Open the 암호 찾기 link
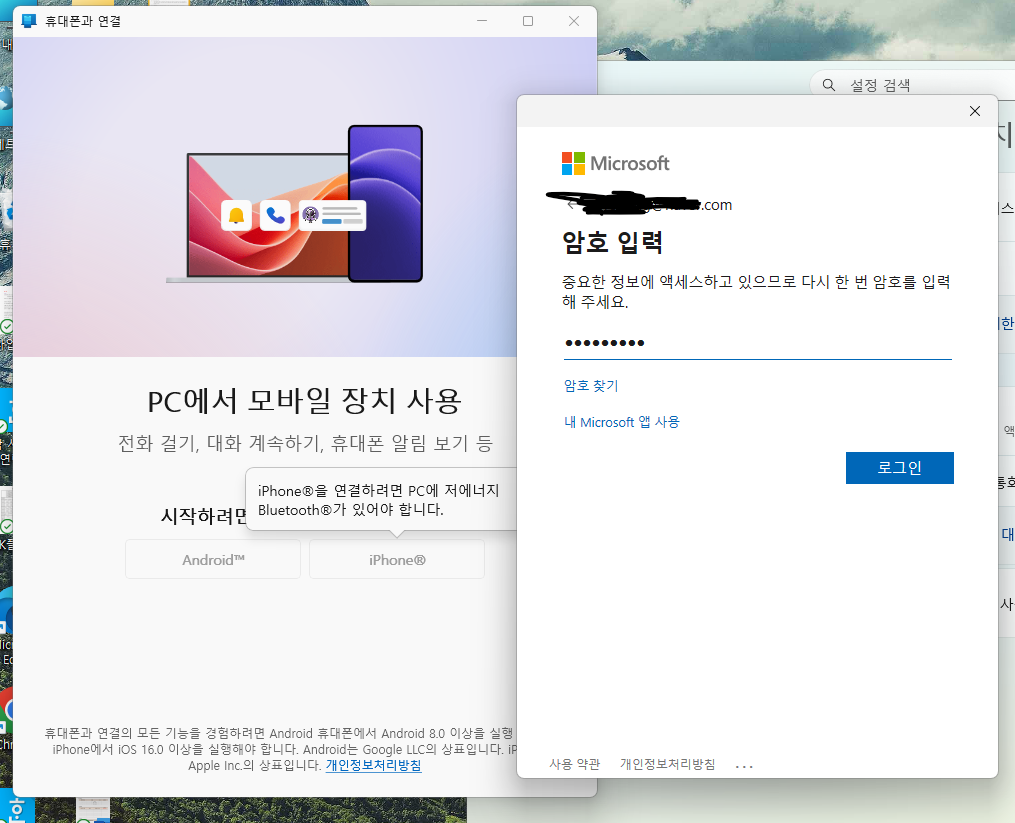This screenshot has width=1015, height=823. click(591, 385)
